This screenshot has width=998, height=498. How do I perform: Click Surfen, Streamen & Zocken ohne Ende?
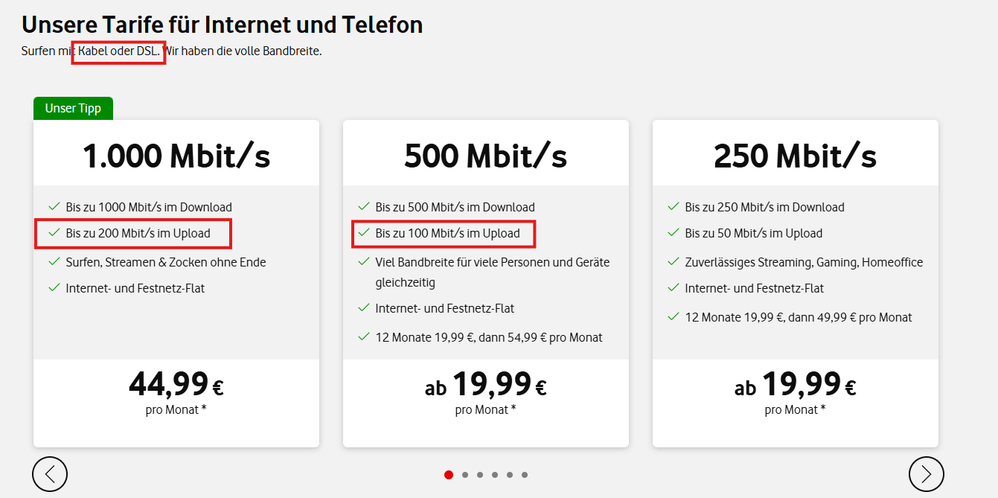(x=166, y=262)
